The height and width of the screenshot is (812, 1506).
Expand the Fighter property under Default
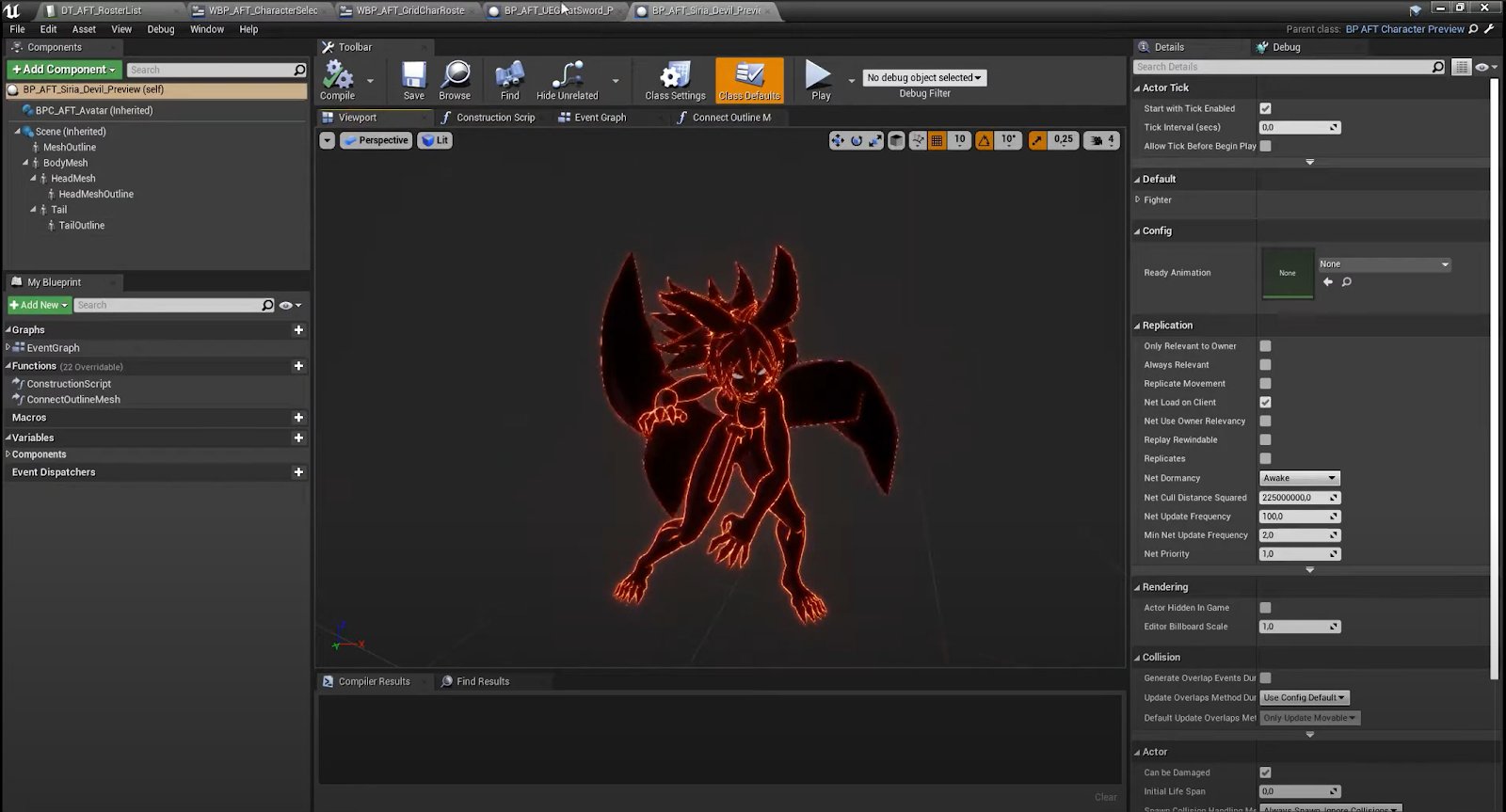click(1138, 199)
